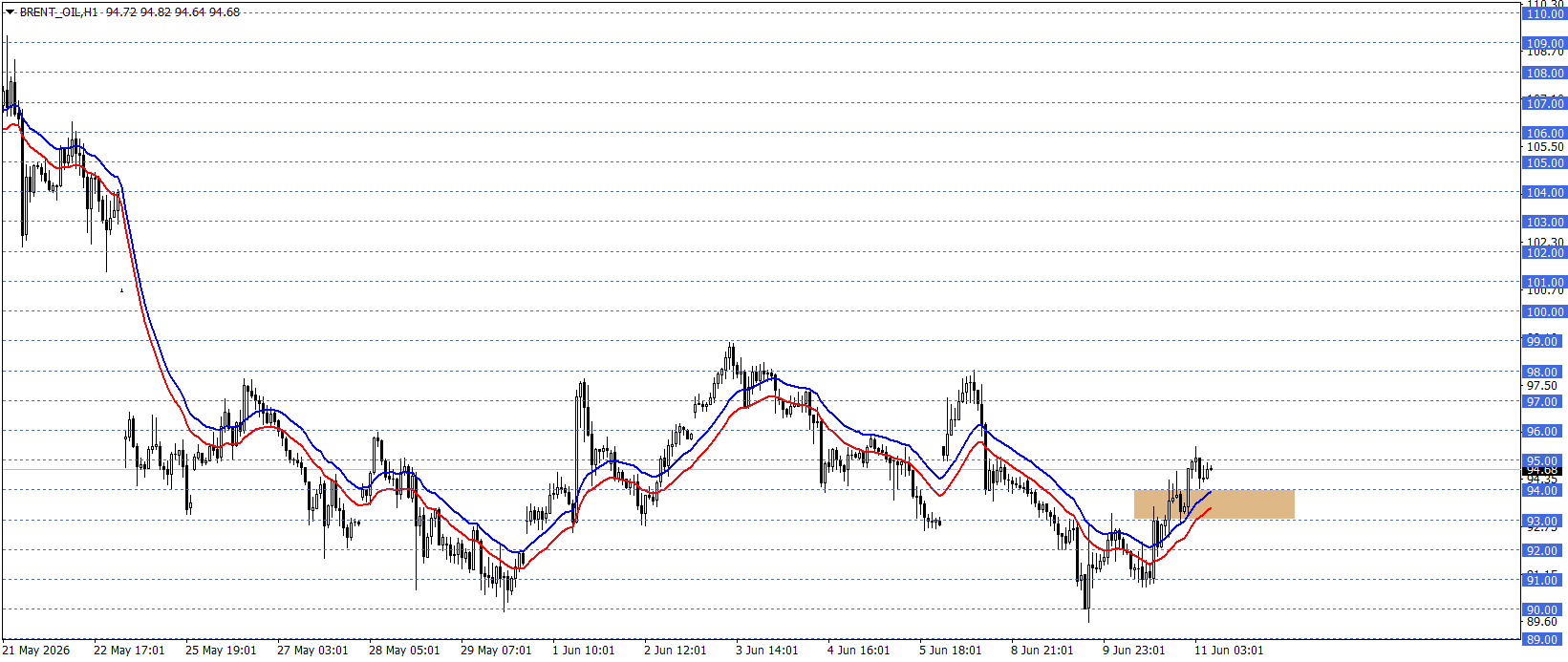Click the 97.00 price level label
The height and width of the screenshot is (662, 1568).
tap(1544, 402)
